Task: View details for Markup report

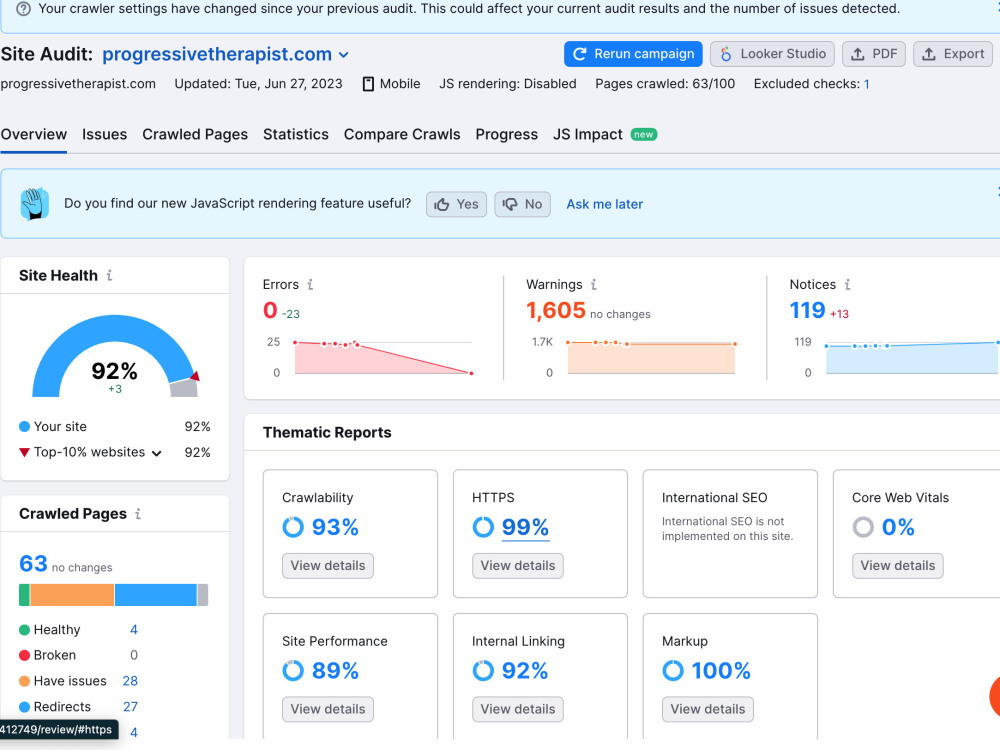Action: coord(708,709)
